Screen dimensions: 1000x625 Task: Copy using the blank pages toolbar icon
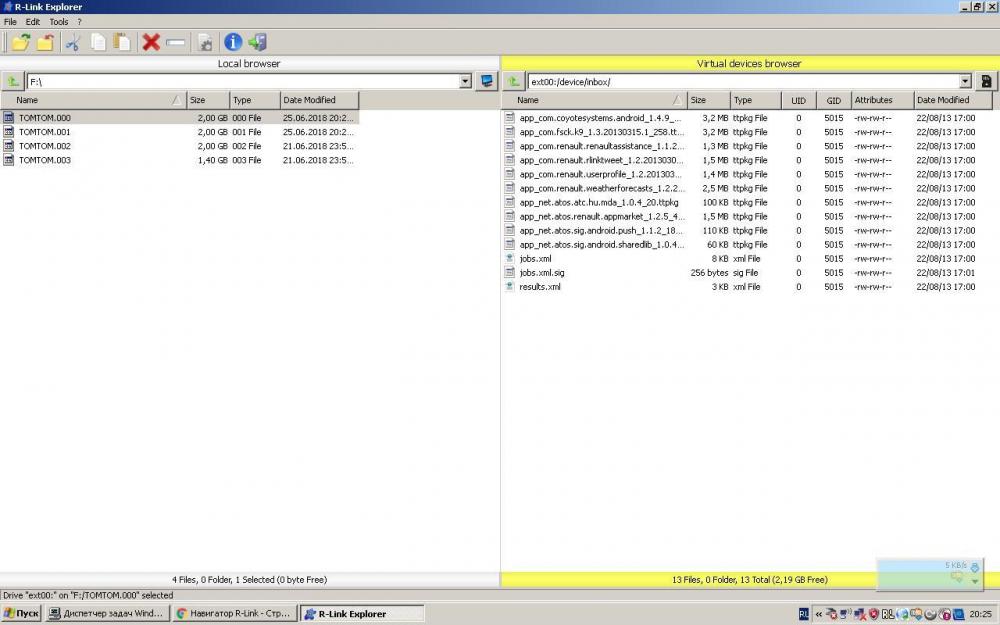point(98,42)
